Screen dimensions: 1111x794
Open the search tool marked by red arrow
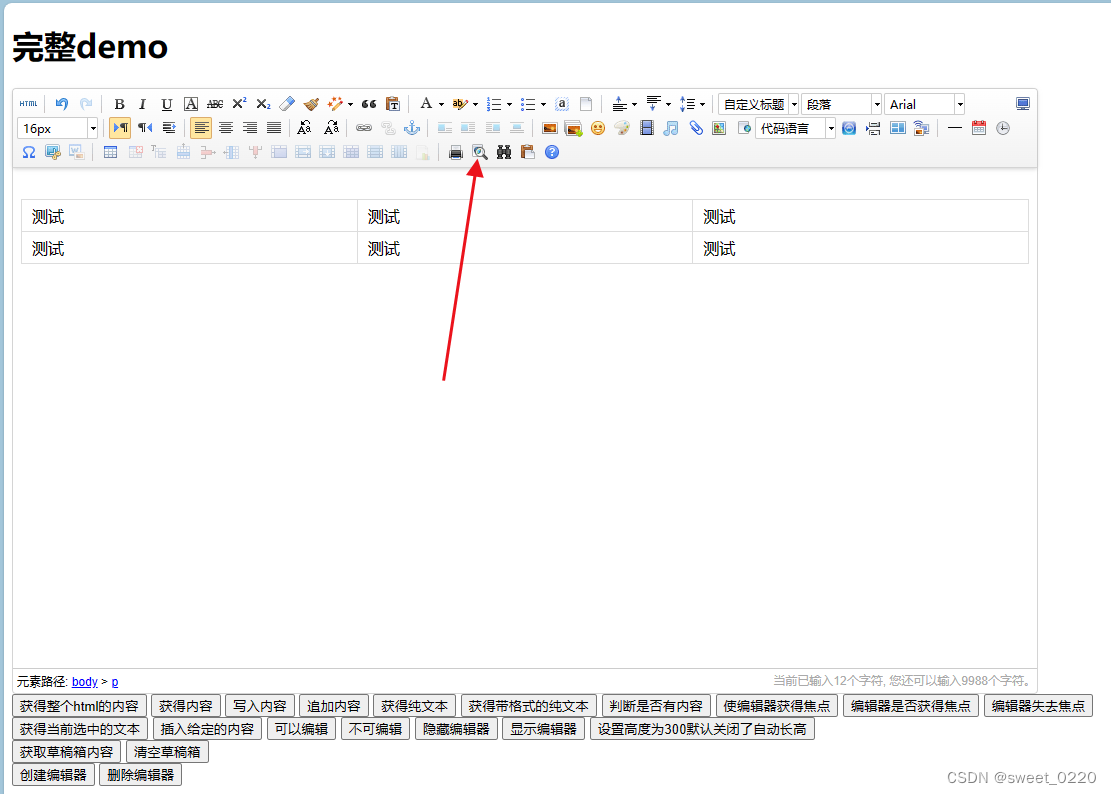tap(481, 152)
